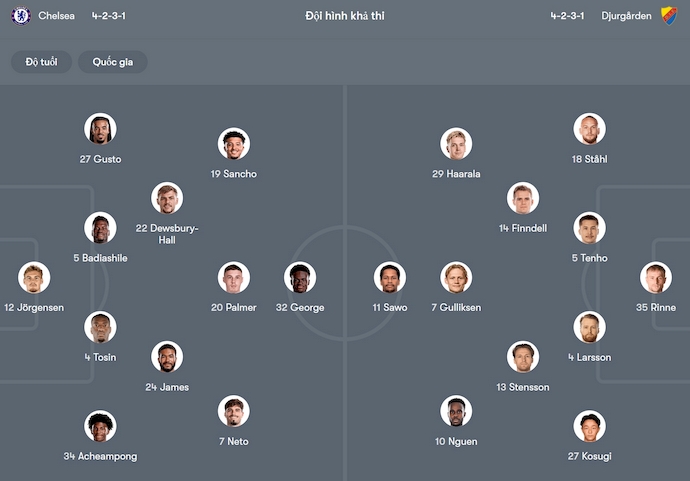Image resolution: width=690 pixels, height=481 pixels.
Task: Toggle the Quốc gia nationality filter
Action: [113, 62]
